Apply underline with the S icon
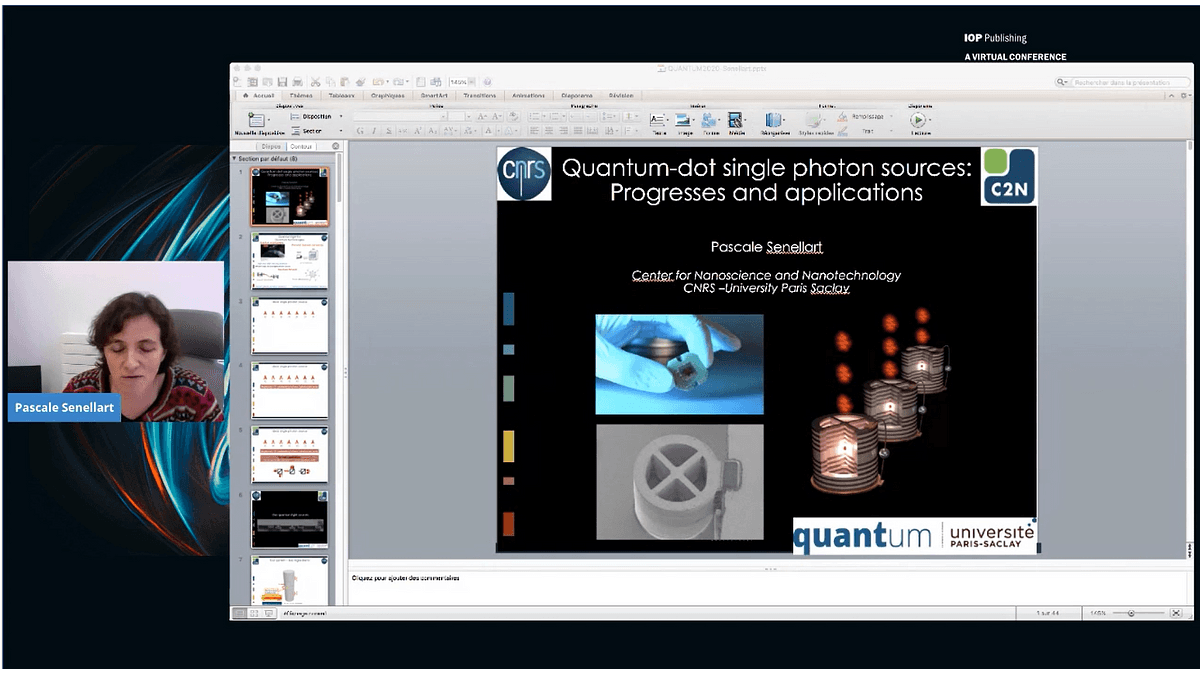Screen dimensions: 1200x675 389,131
